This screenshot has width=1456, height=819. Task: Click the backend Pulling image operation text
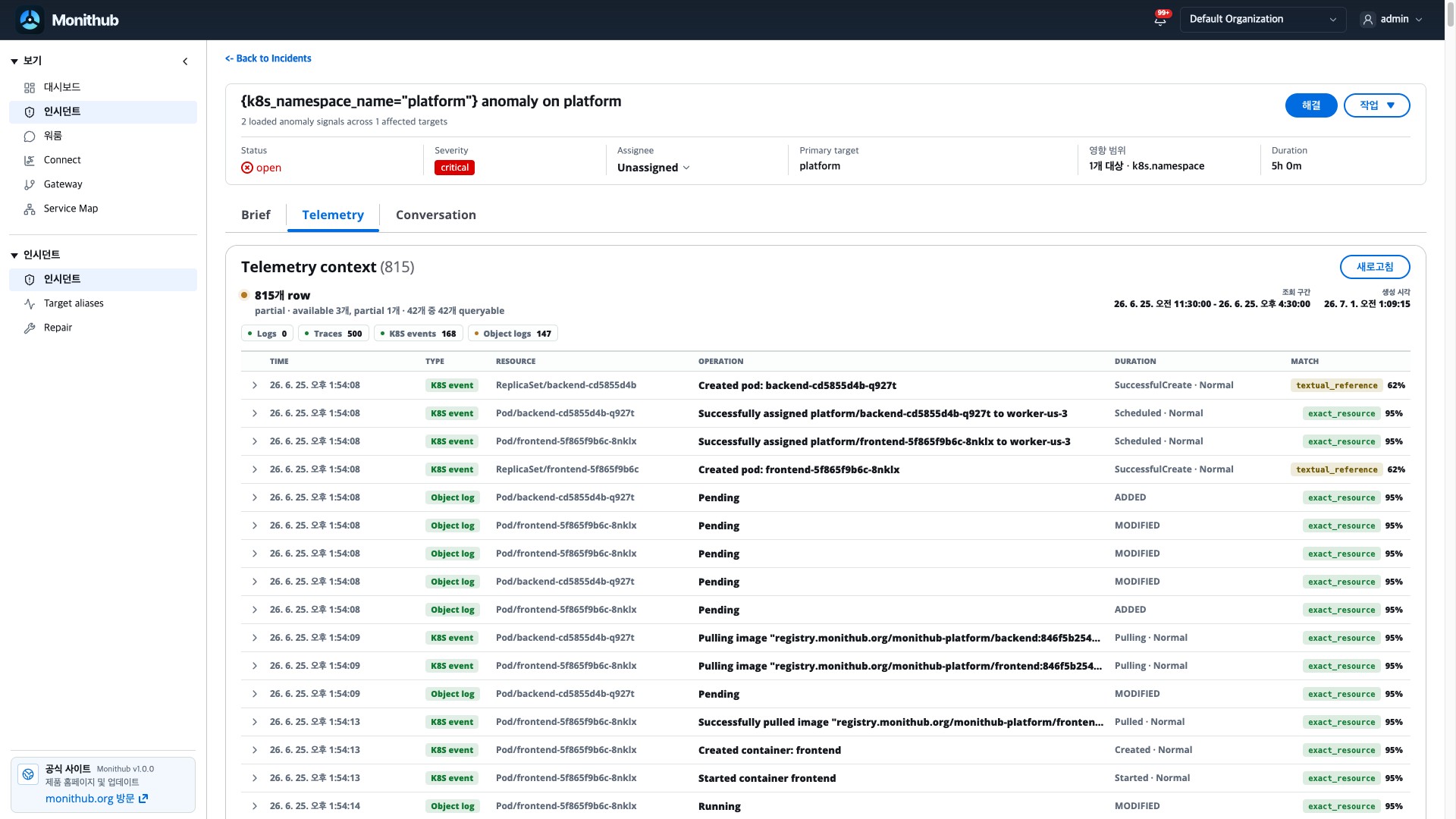(899, 638)
